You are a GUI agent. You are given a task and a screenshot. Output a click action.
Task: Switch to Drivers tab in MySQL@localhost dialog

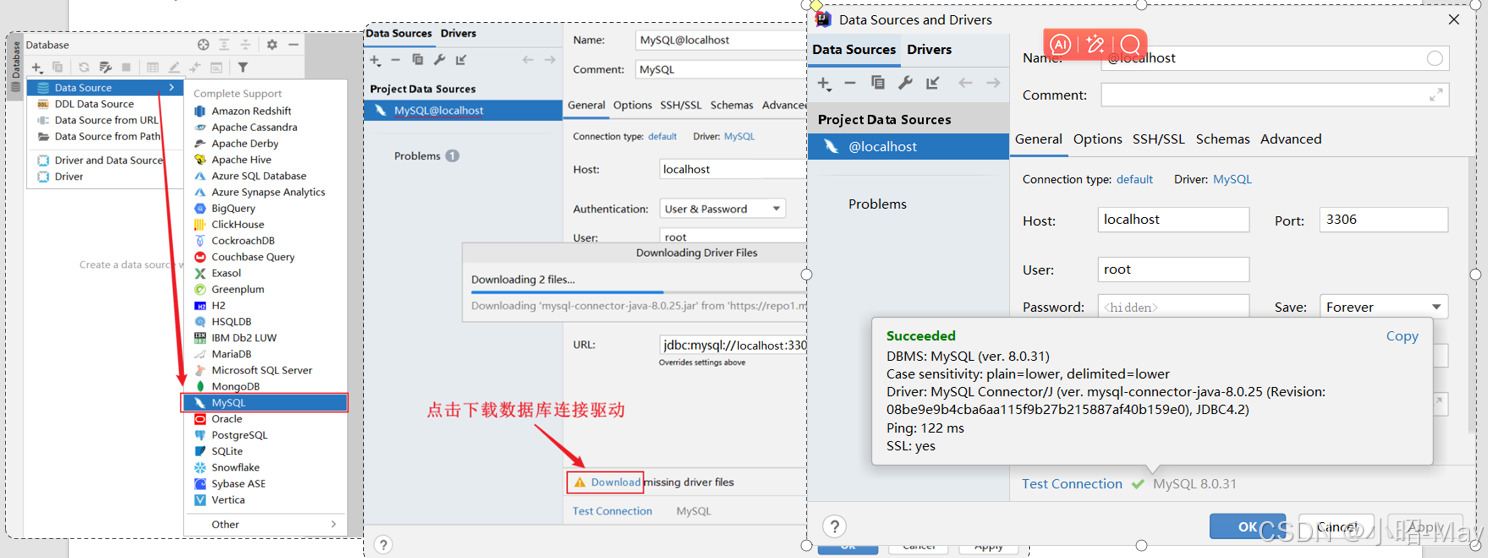point(459,33)
